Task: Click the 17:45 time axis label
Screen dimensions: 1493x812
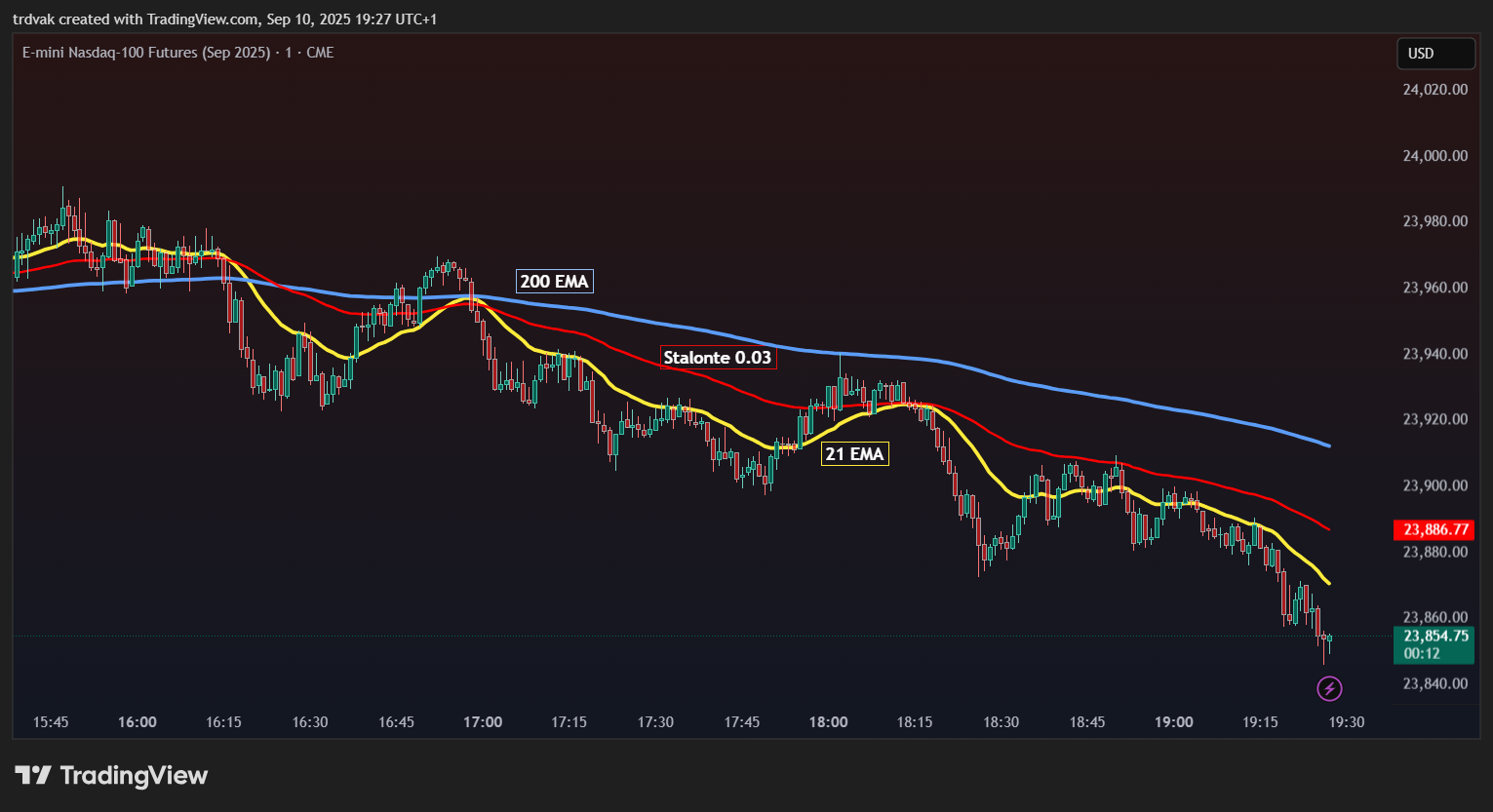Action: [742, 722]
